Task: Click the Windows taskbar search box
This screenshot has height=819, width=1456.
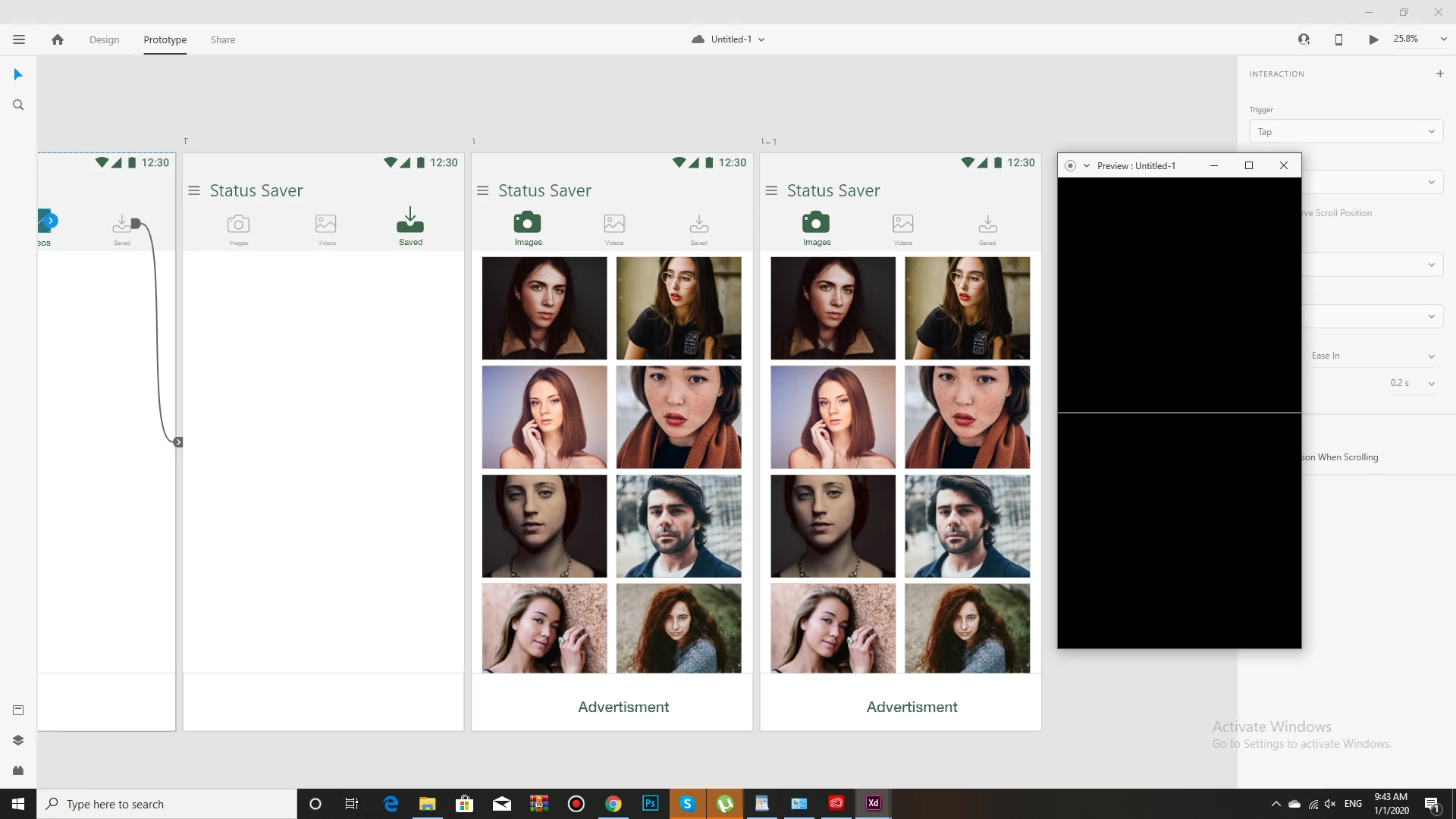Action: coord(167,804)
